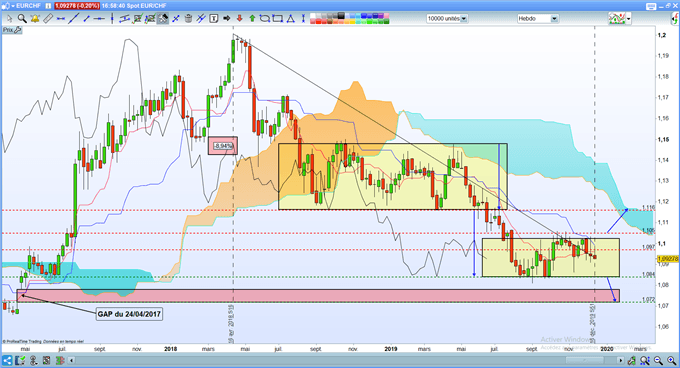Open instrument info next to EURCHF
The height and width of the screenshot is (368, 680).
(48, 6)
